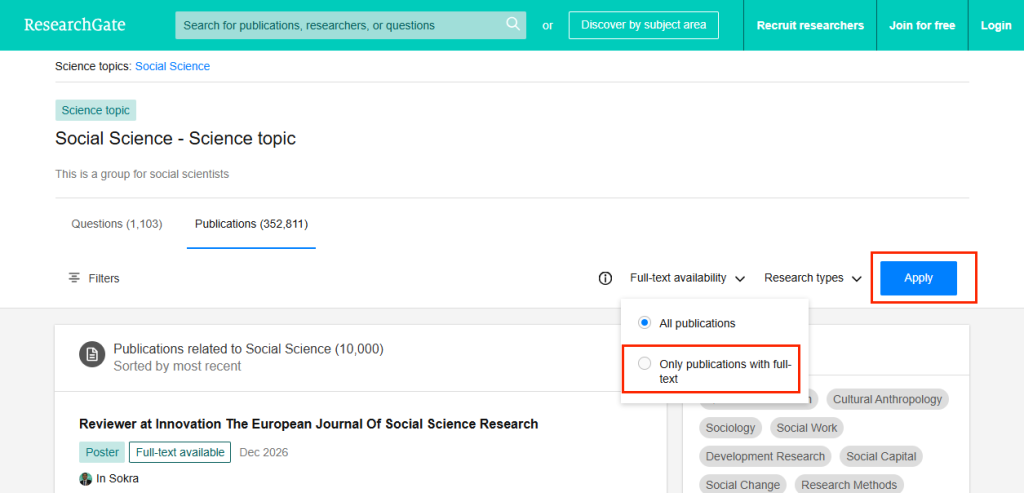Open Social Science breadcrumb link
The height and width of the screenshot is (493, 1024).
point(172,66)
